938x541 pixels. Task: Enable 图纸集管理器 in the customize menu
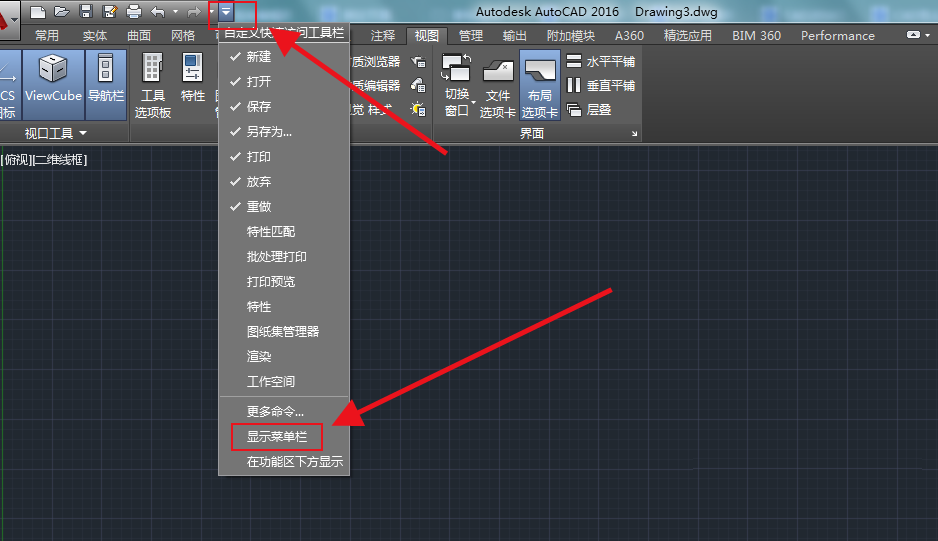coord(284,332)
